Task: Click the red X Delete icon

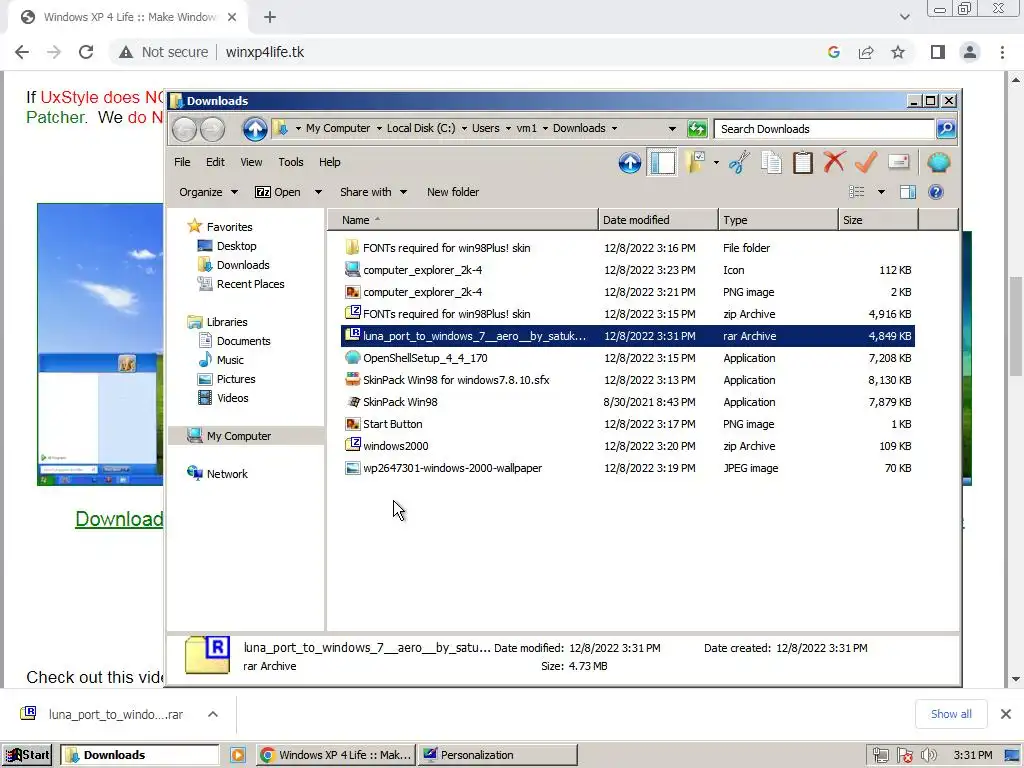Action: click(834, 162)
